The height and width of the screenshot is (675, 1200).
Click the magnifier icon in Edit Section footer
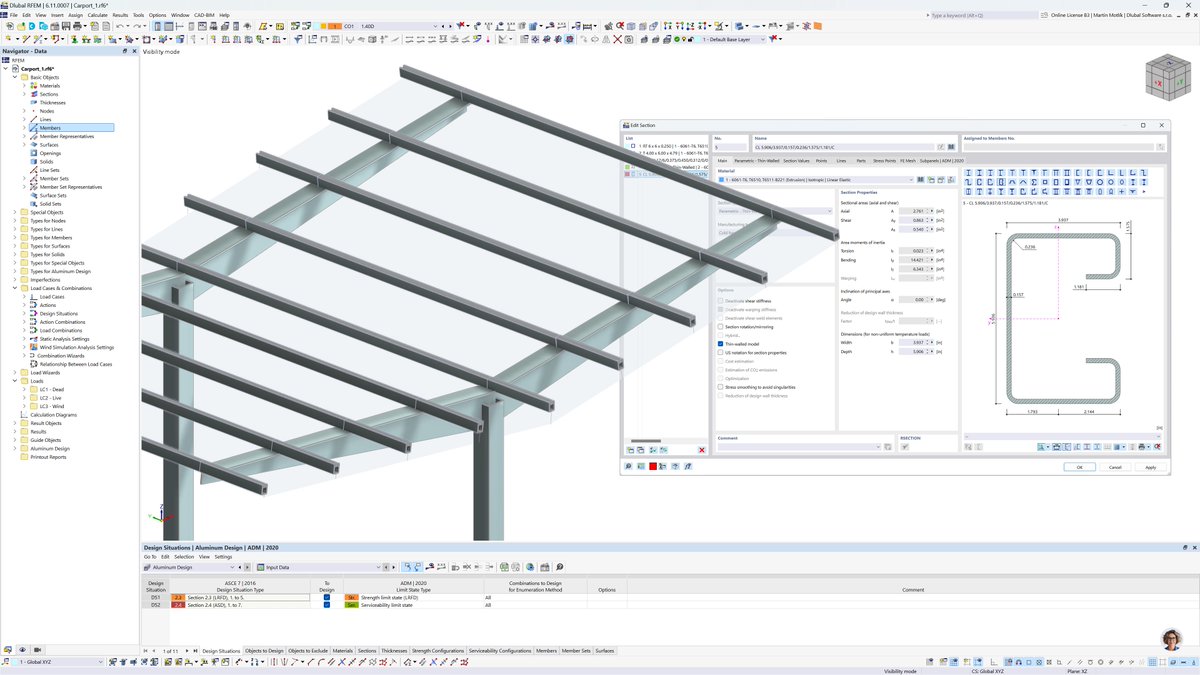pyautogui.click(x=629, y=466)
